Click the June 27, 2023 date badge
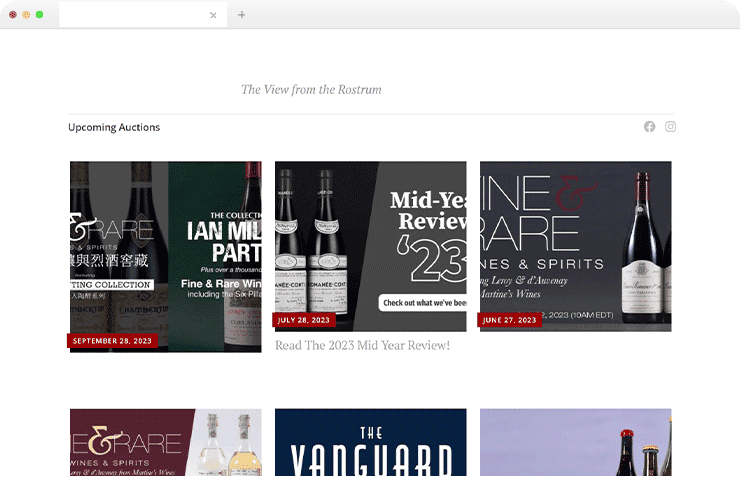Screen dimensions: 740x490 point(510,320)
